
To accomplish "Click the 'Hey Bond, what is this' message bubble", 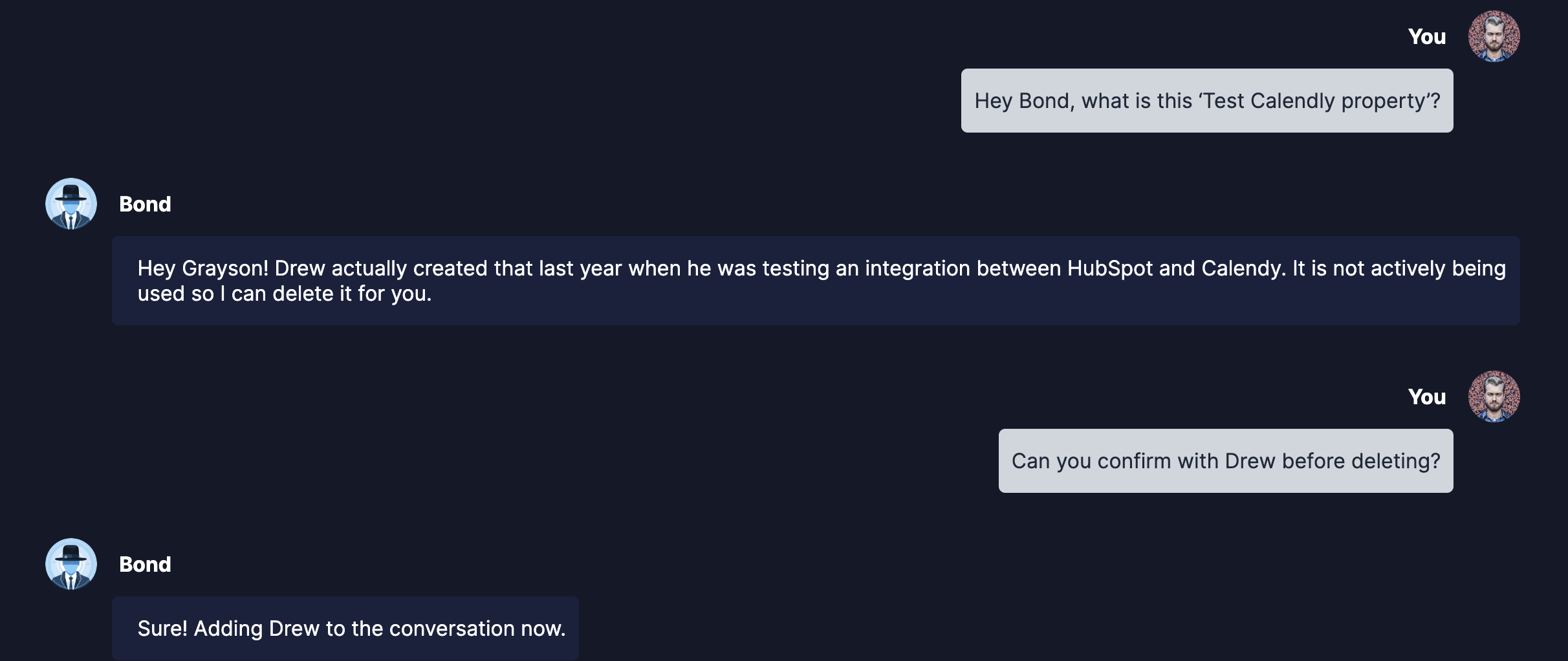I will 1206,101.
